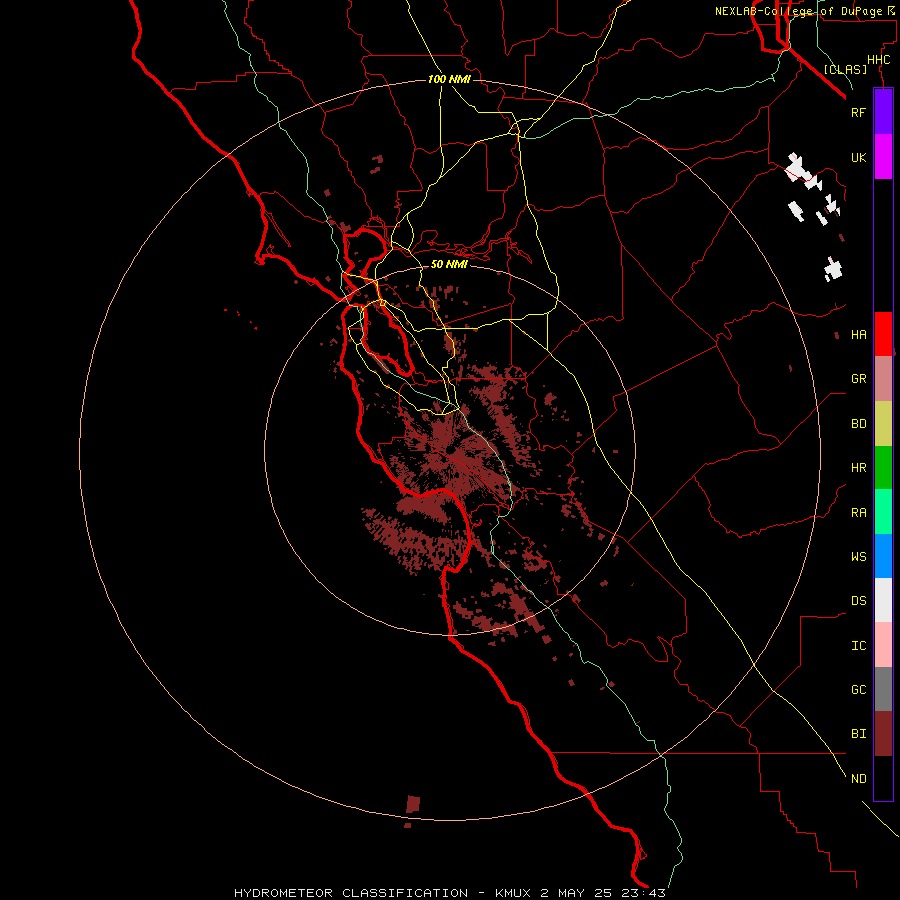Screen dimensions: 900x900
Task: Click the IC light pink legend swatch
Action: click(x=883, y=645)
